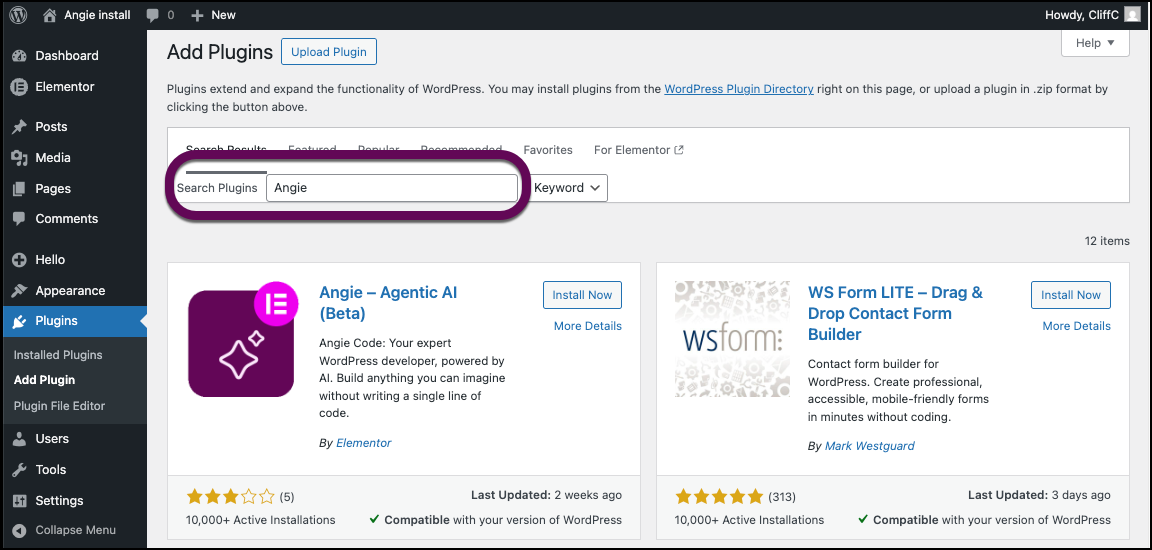This screenshot has width=1152, height=550.
Task: Click the user avatar next to Howdy, CliffC
Action: point(1131,15)
